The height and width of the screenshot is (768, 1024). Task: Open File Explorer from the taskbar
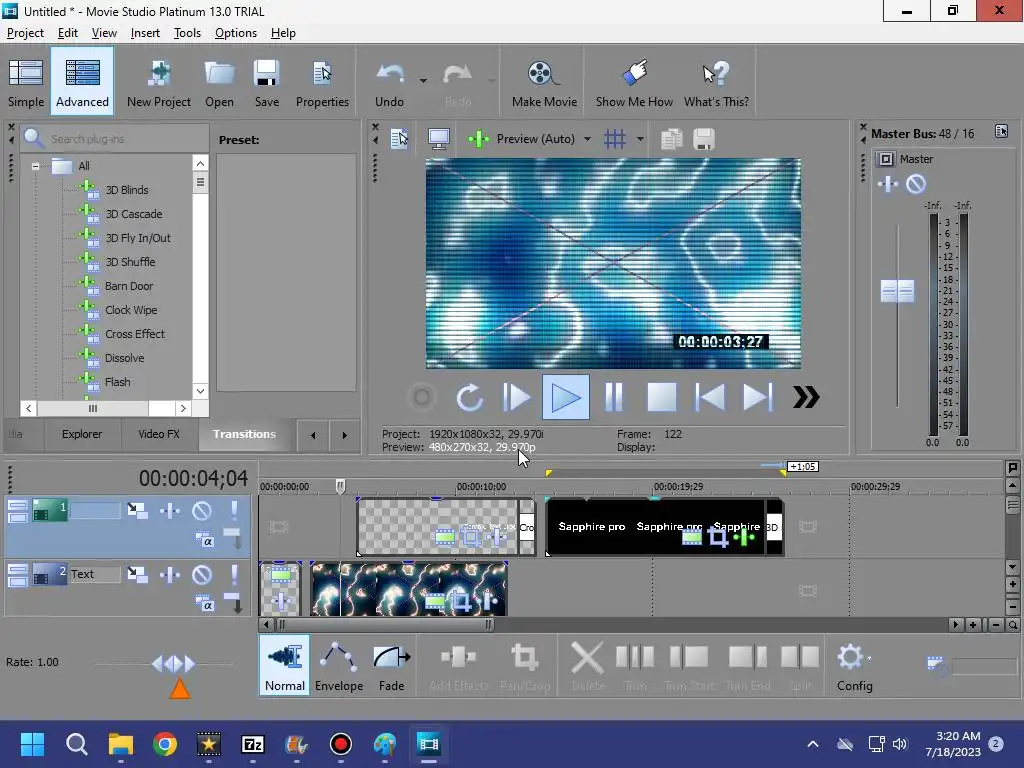point(121,744)
